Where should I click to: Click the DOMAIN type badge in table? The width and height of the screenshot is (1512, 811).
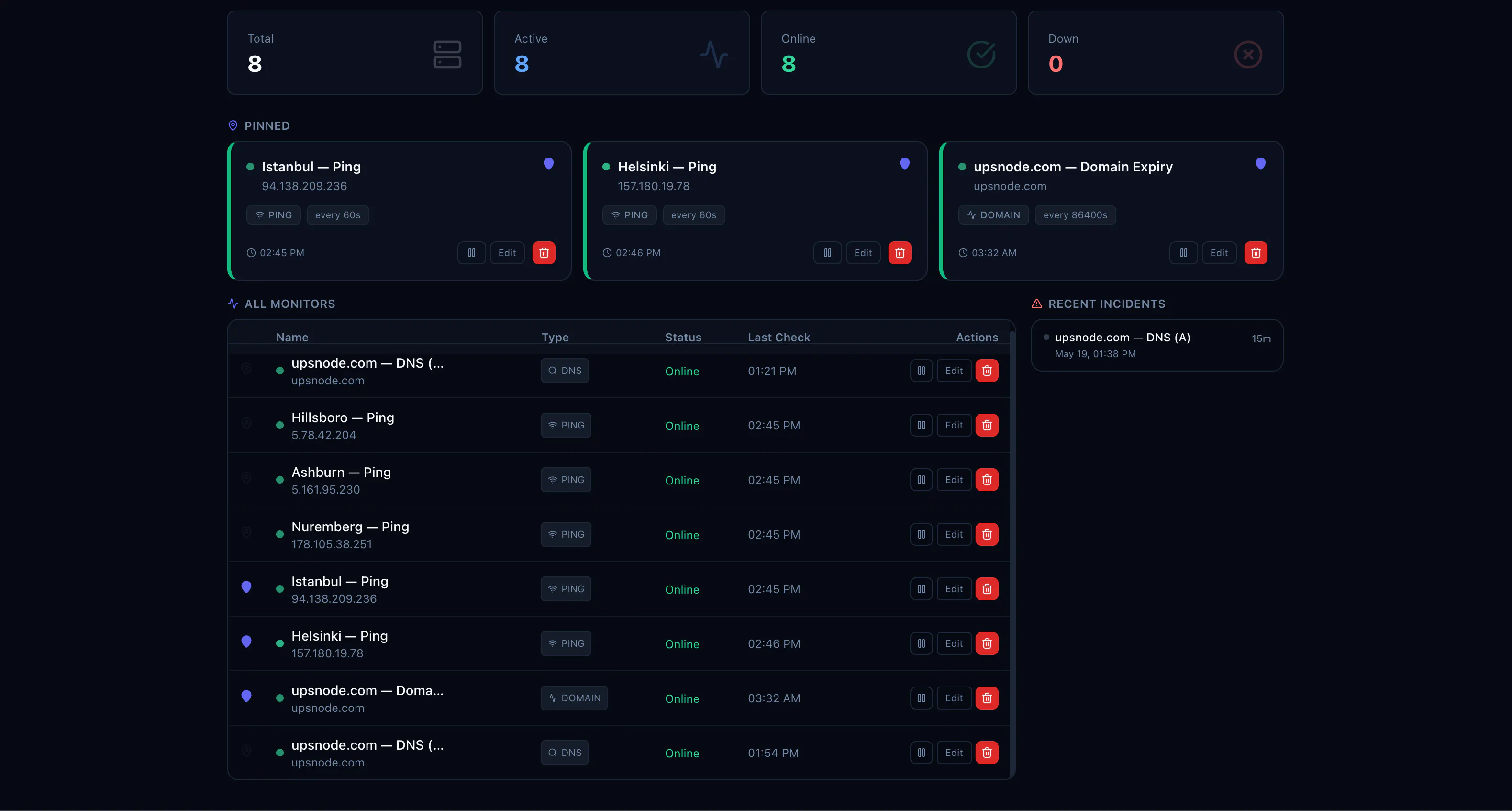tap(574, 698)
